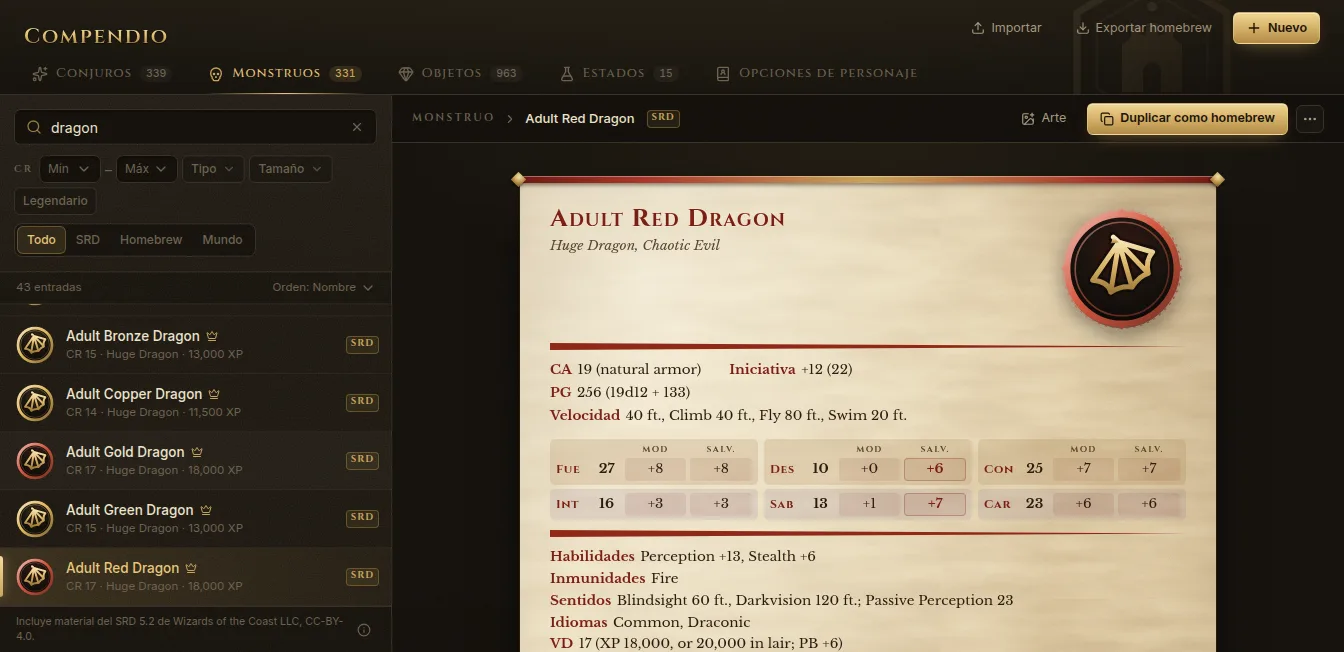Click the '43 entradas' count text
This screenshot has height=652, width=1344.
point(49,288)
